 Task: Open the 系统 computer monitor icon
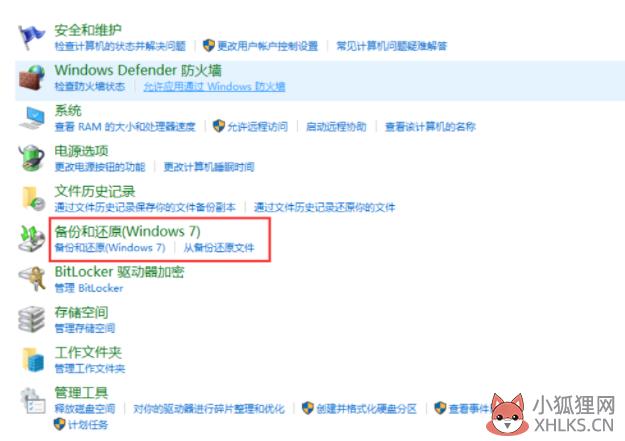point(32,118)
